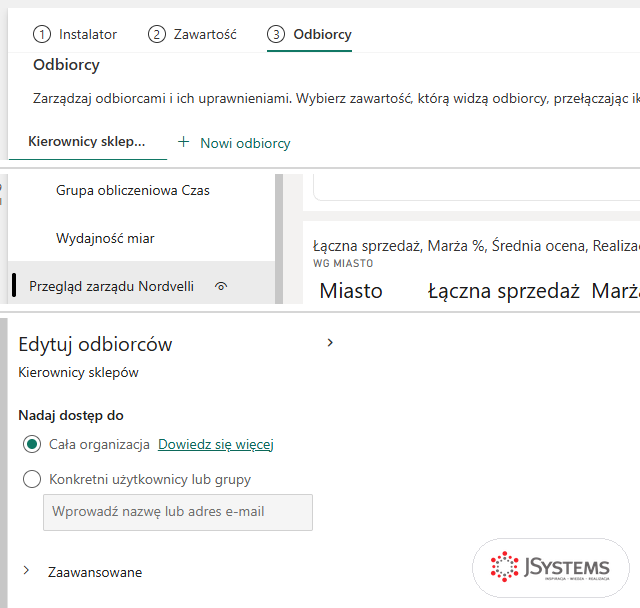The image size is (640, 608).
Task: Collapse the Edytuj odbiorców pane chevron
Action: [330, 343]
